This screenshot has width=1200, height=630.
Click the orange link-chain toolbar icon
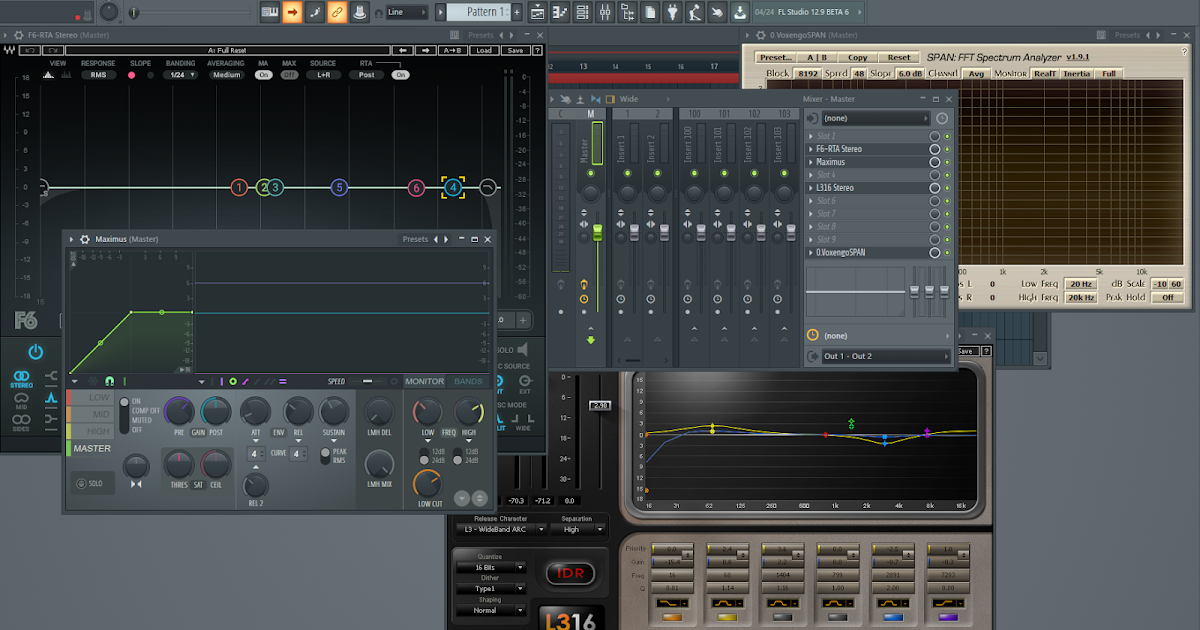coord(337,12)
